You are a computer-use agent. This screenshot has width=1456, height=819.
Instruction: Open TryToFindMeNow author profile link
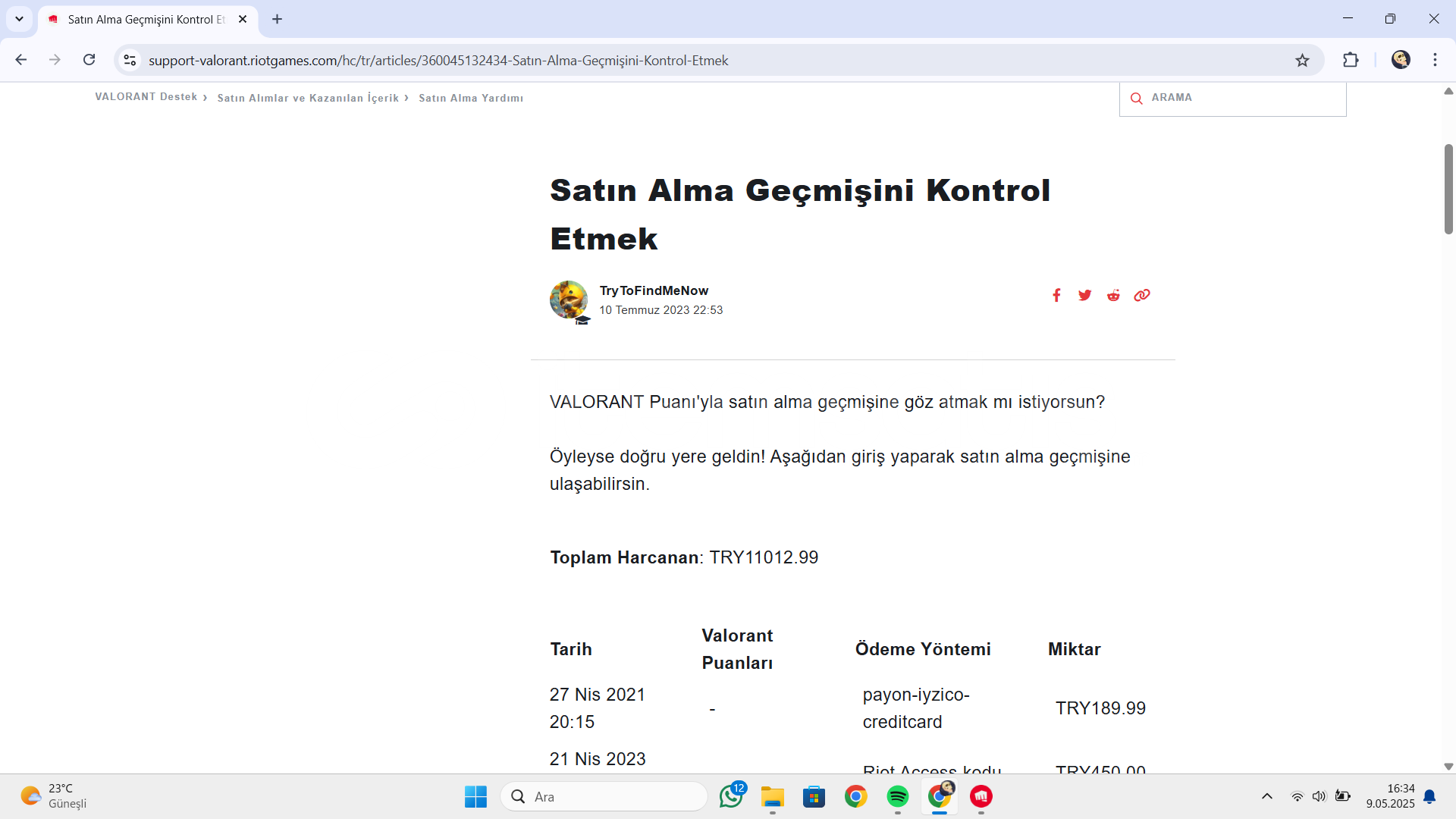pyautogui.click(x=654, y=290)
